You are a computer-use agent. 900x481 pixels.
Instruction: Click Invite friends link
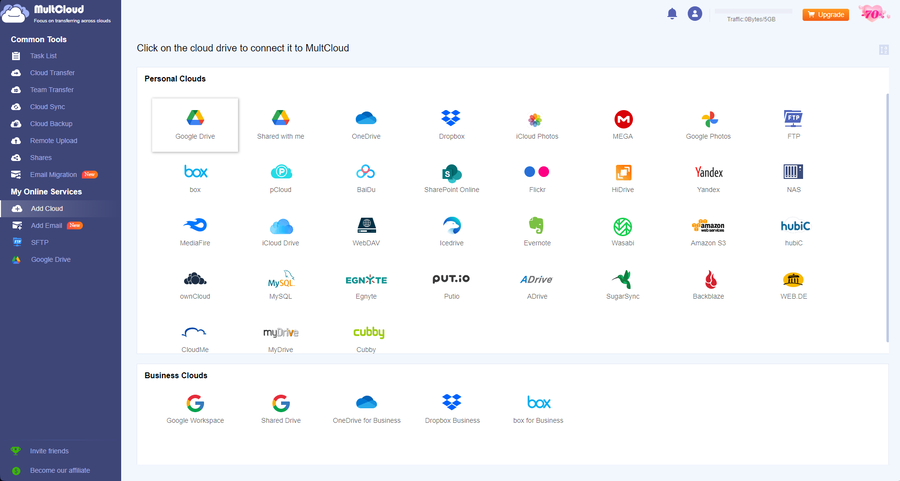(49, 451)
